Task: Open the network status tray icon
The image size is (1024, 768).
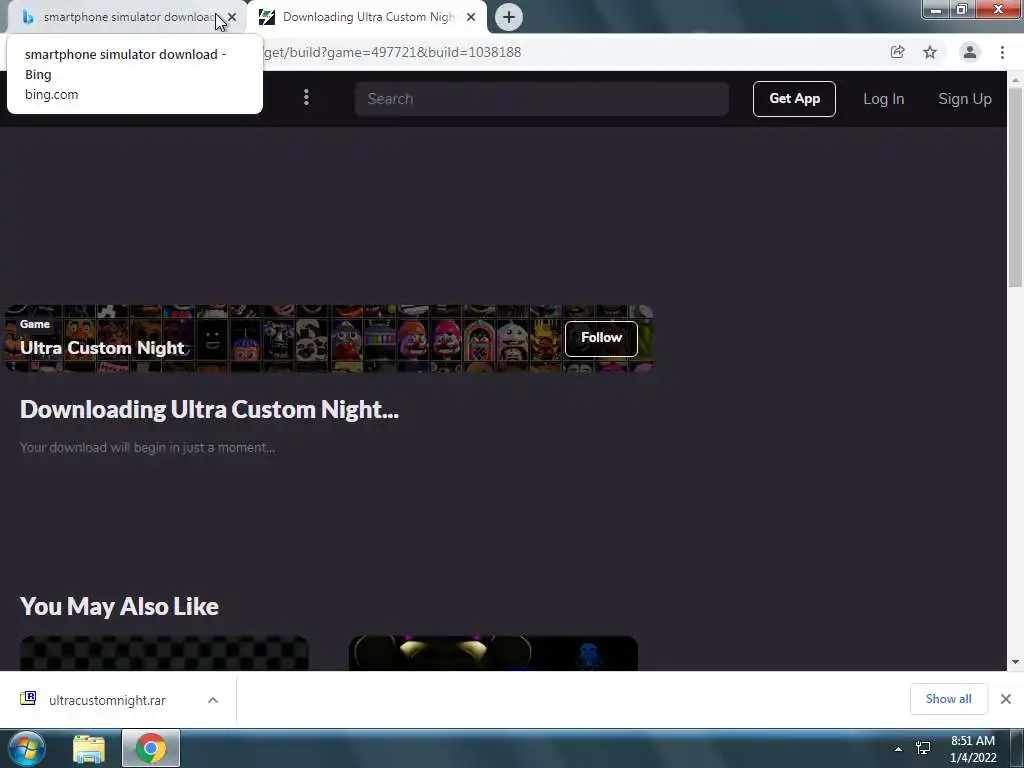Action: click(x=923, y=748)
